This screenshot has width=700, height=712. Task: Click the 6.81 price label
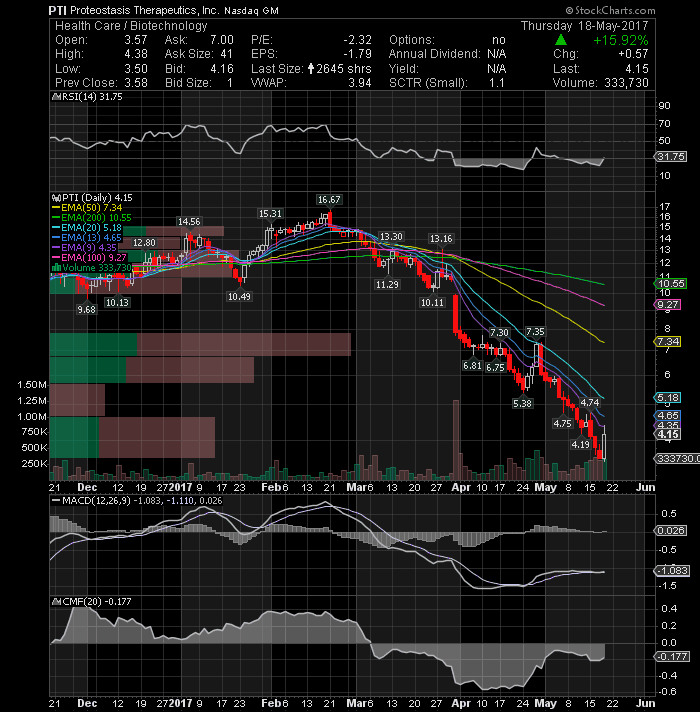point(472,366)
